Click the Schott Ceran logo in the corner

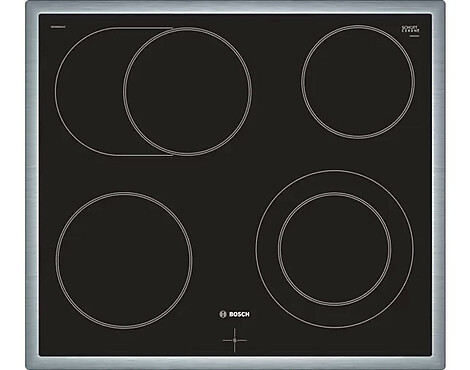point(410,29)
